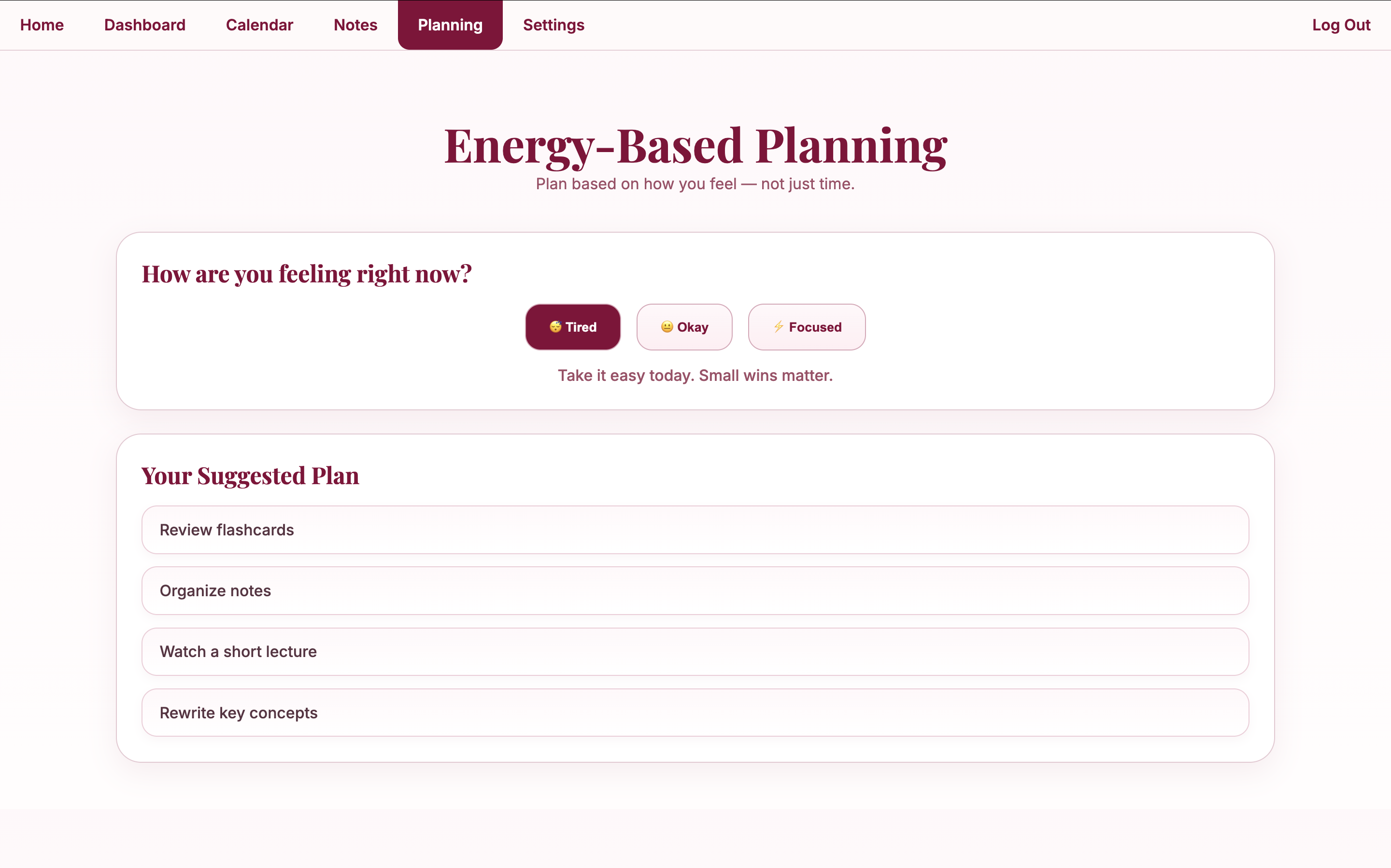Open the Notes page
Image resolution: width=1391 pixels, height=868 pixels.
[x=355, y=25]
